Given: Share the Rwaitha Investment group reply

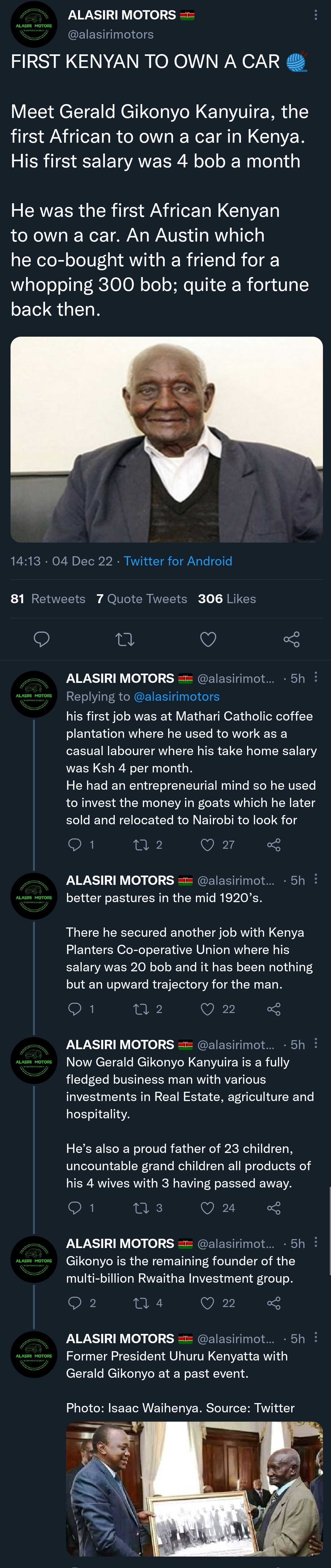Looking at the screenshot, I should (274, 1303).
